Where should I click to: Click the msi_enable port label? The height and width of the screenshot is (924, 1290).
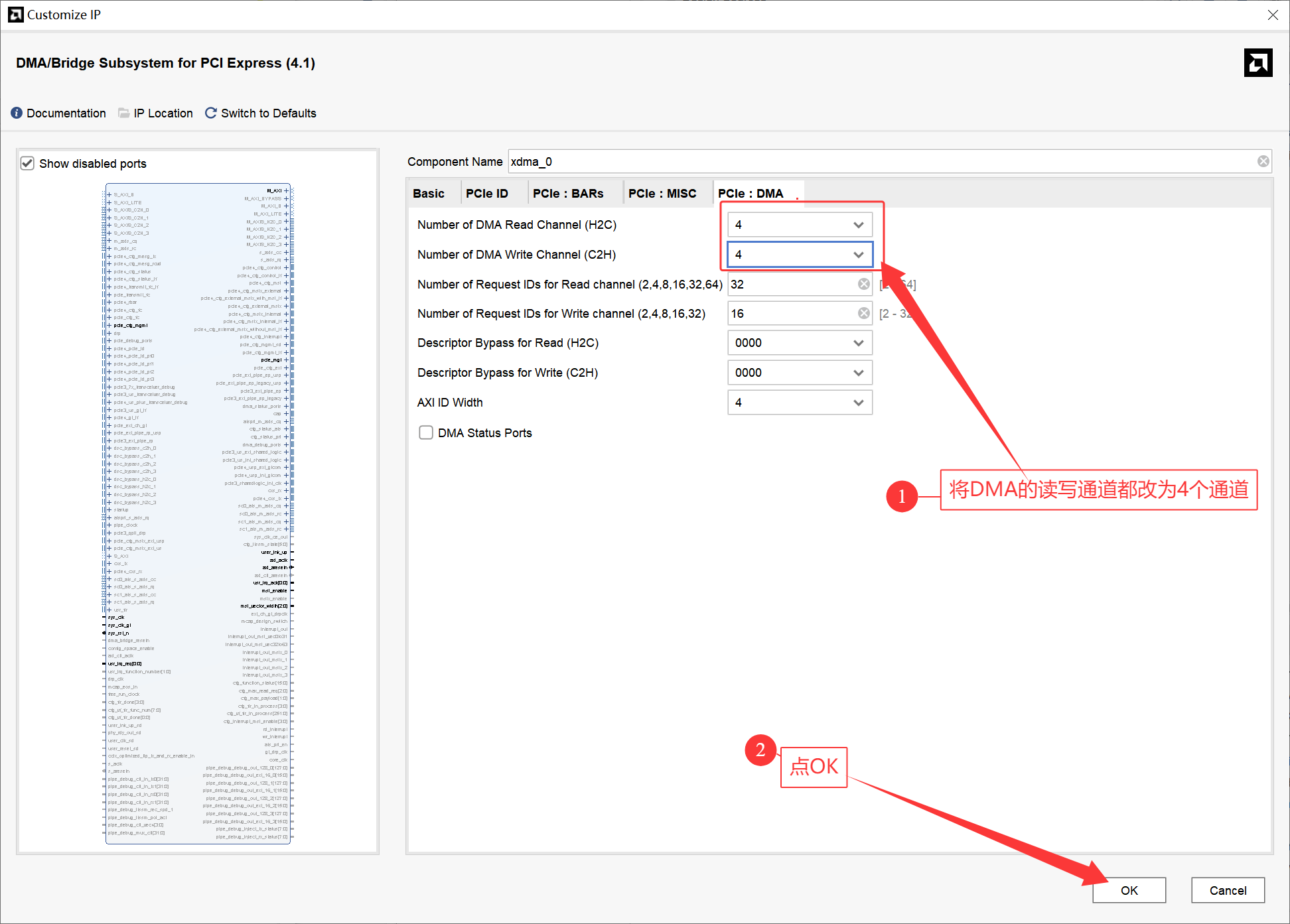[x=274, y=591]
